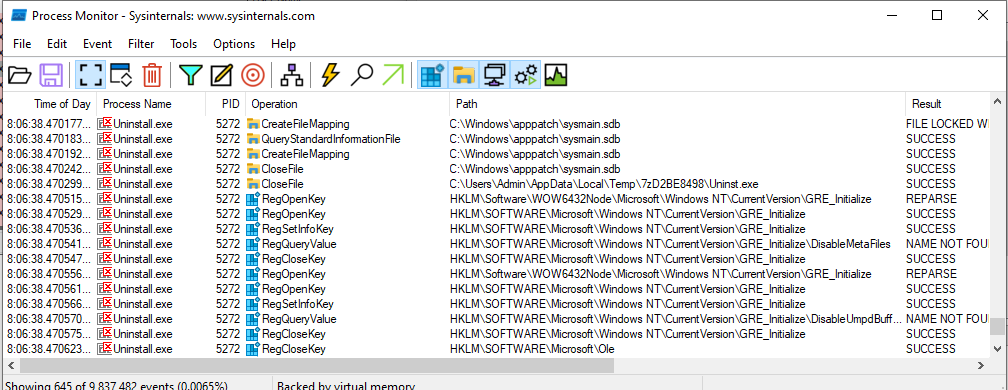Select the Uninst.exe Temp path CloseFile row
The height and width of the screenshot is (390, 1008).
click(496, 184)
